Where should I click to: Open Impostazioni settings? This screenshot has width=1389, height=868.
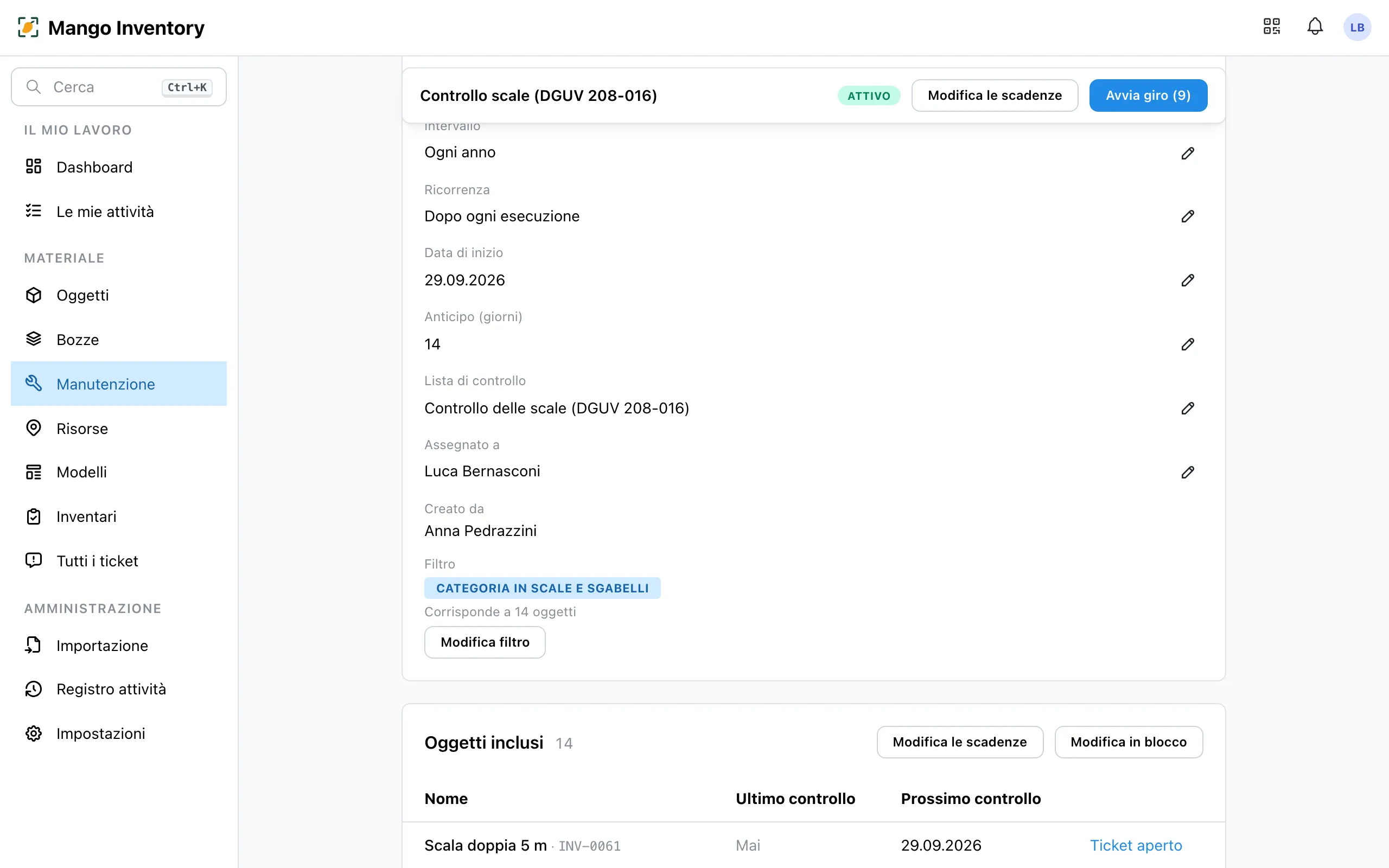coord(119,733)
